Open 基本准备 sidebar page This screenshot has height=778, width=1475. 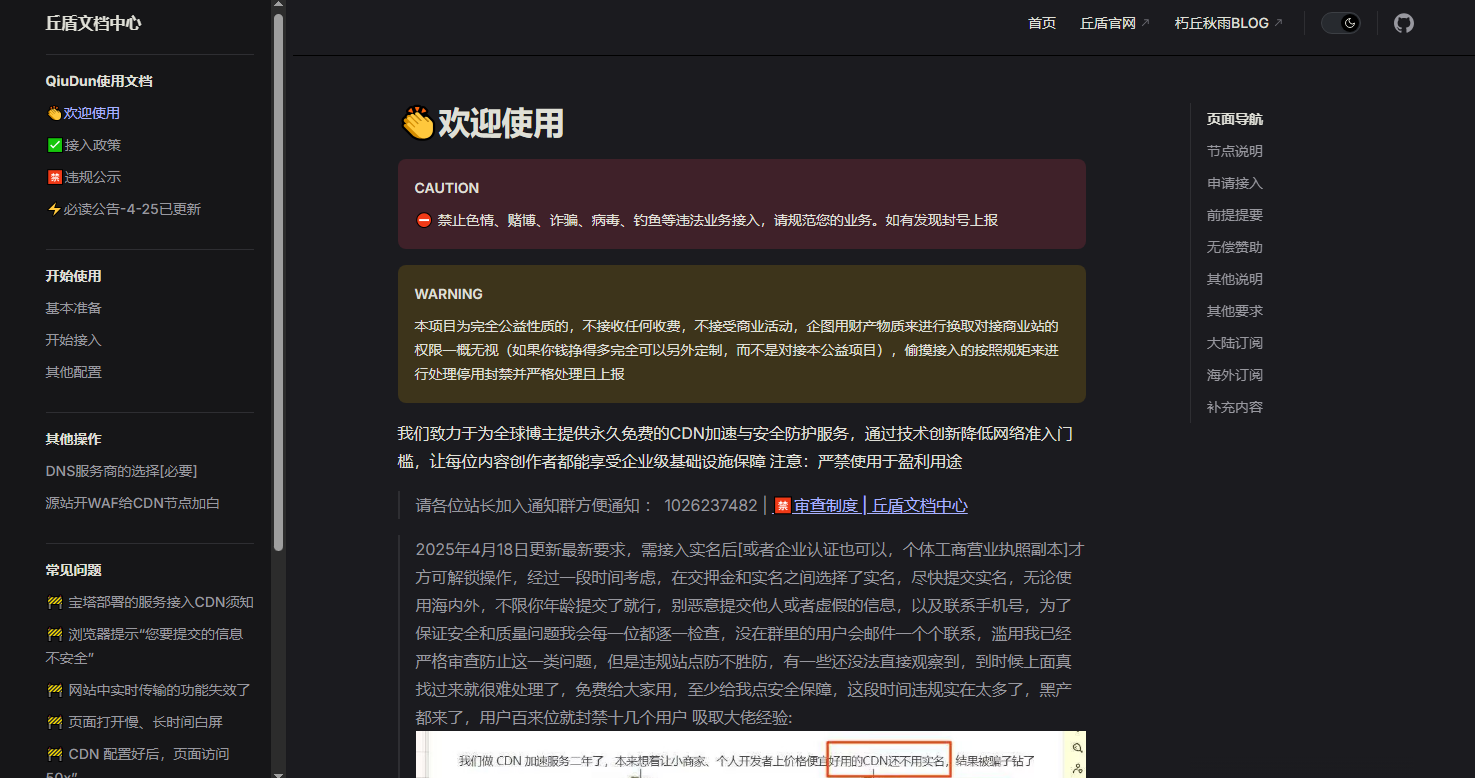(x=73, y=308)
